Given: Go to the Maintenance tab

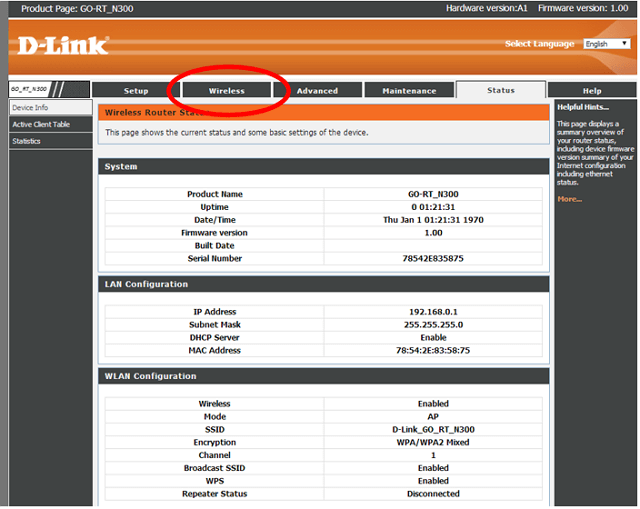Looking at the screenshot, I should 409,91.
